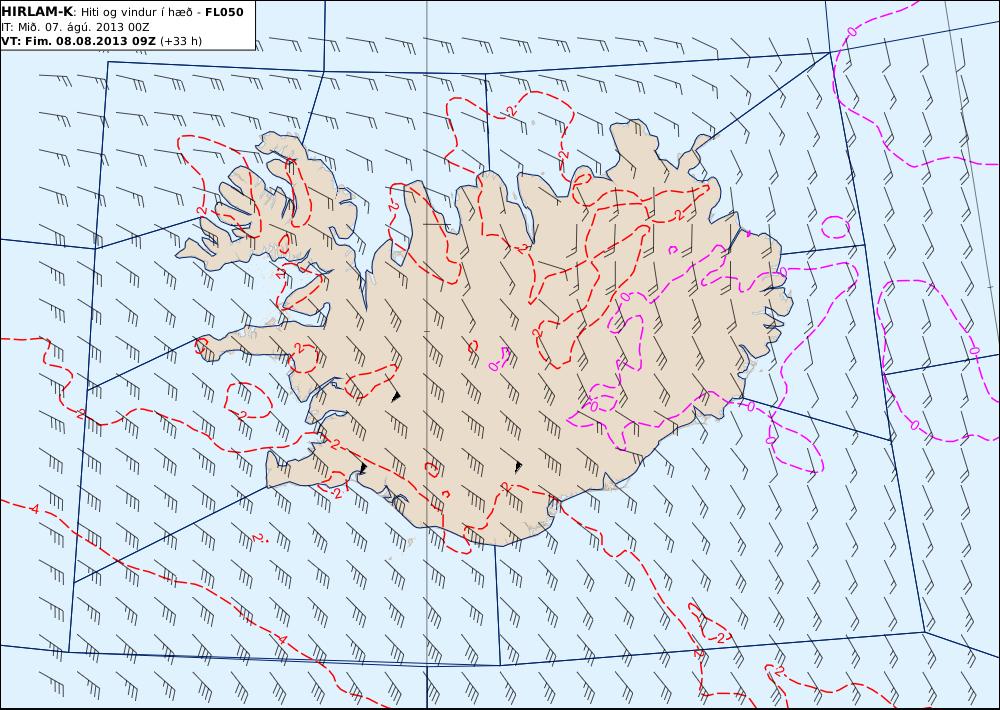Select the HIRLAM-K model title
The width and height of the screenshot is (1000, 710).
click(37, 11)
